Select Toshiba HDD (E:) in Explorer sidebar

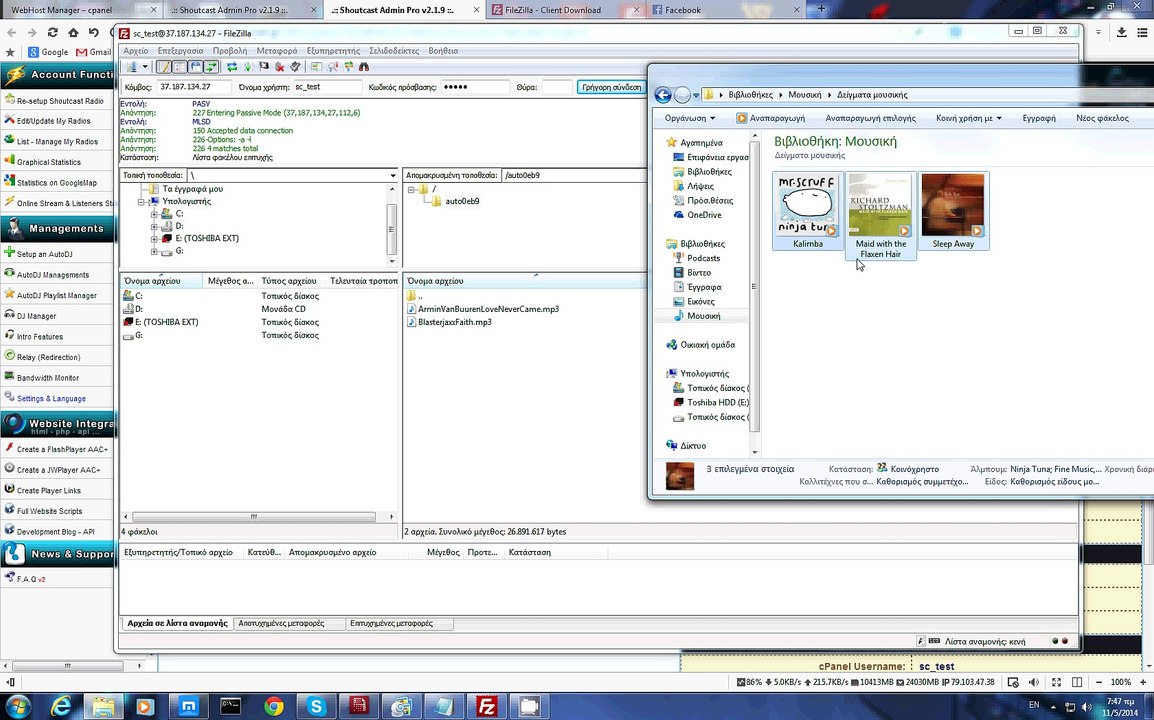point(717,403)
